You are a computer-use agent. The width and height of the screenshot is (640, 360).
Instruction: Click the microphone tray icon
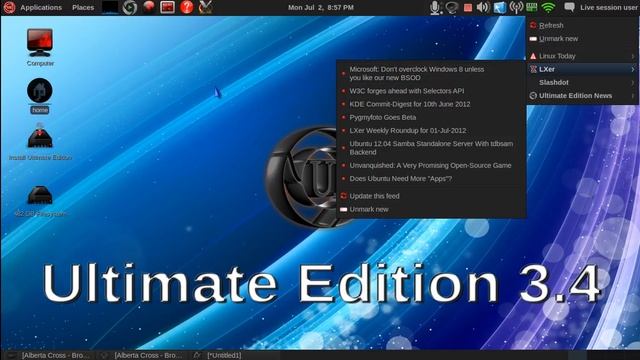click(436, 7)
